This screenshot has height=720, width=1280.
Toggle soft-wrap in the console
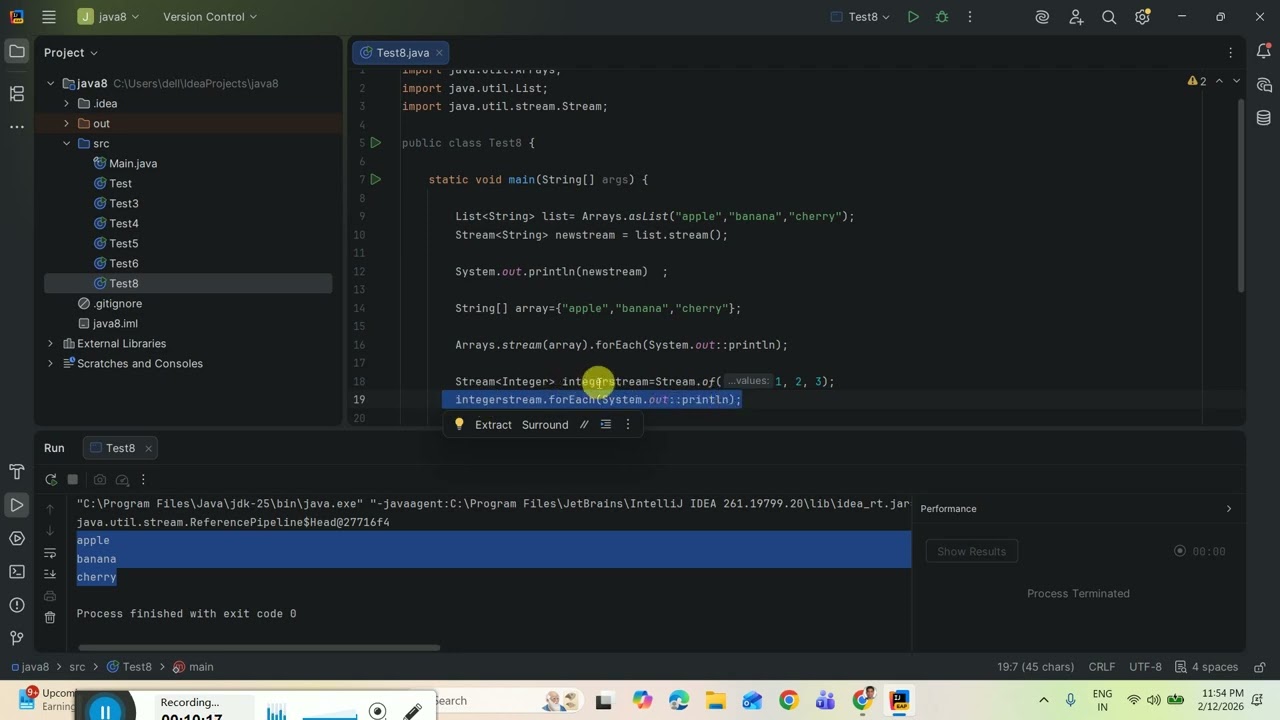click(50, 553)
